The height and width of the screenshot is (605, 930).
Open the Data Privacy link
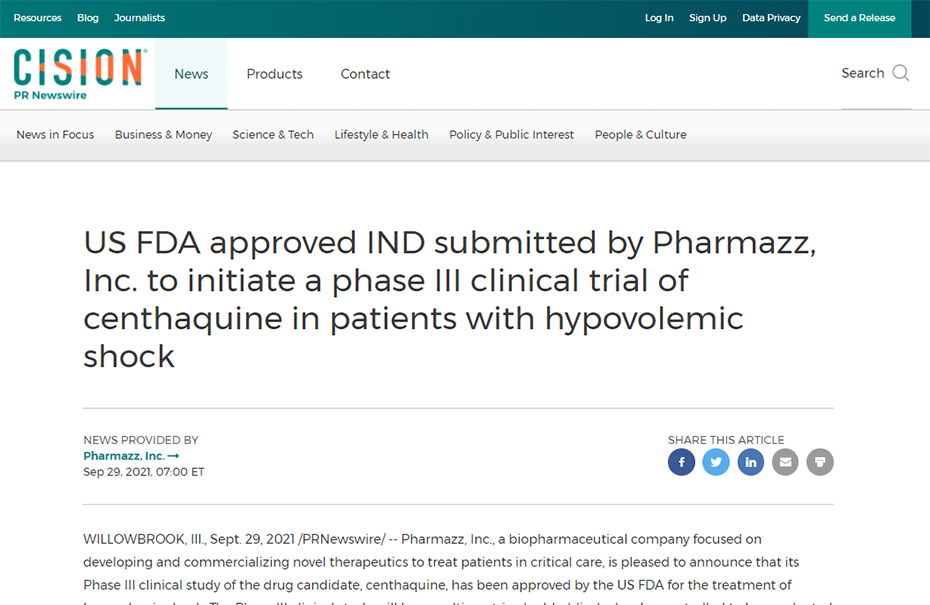(x=771, y=18)
